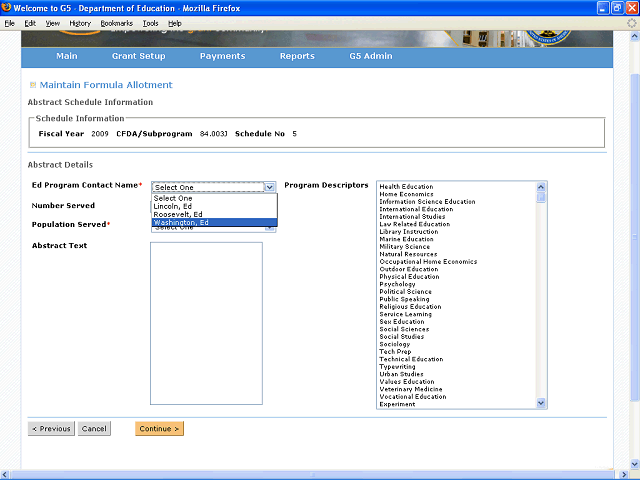Open the History menu
Screen dimensions: 640x480
pyautogui.click(x=80, y=23)
